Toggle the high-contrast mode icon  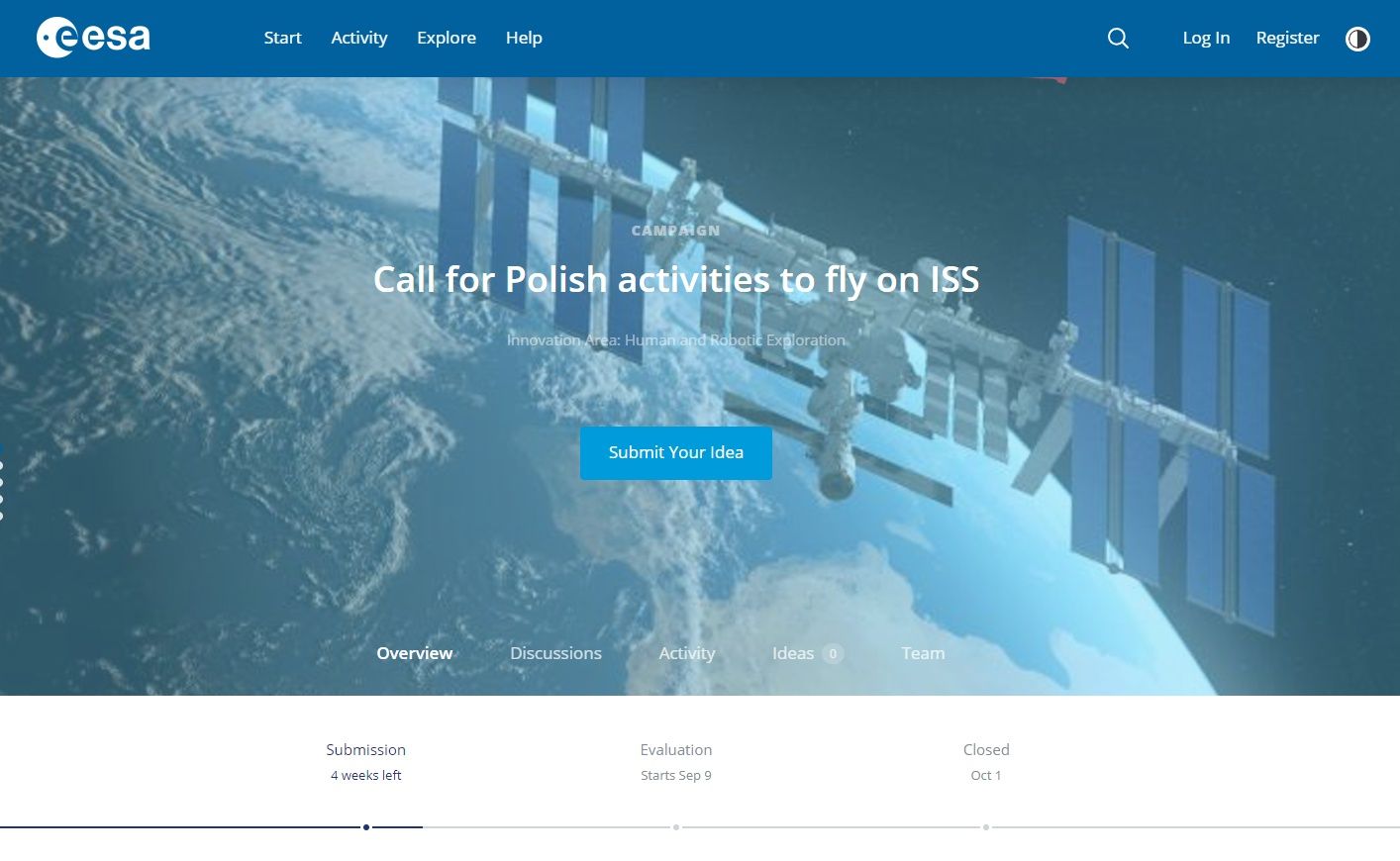1357,39
